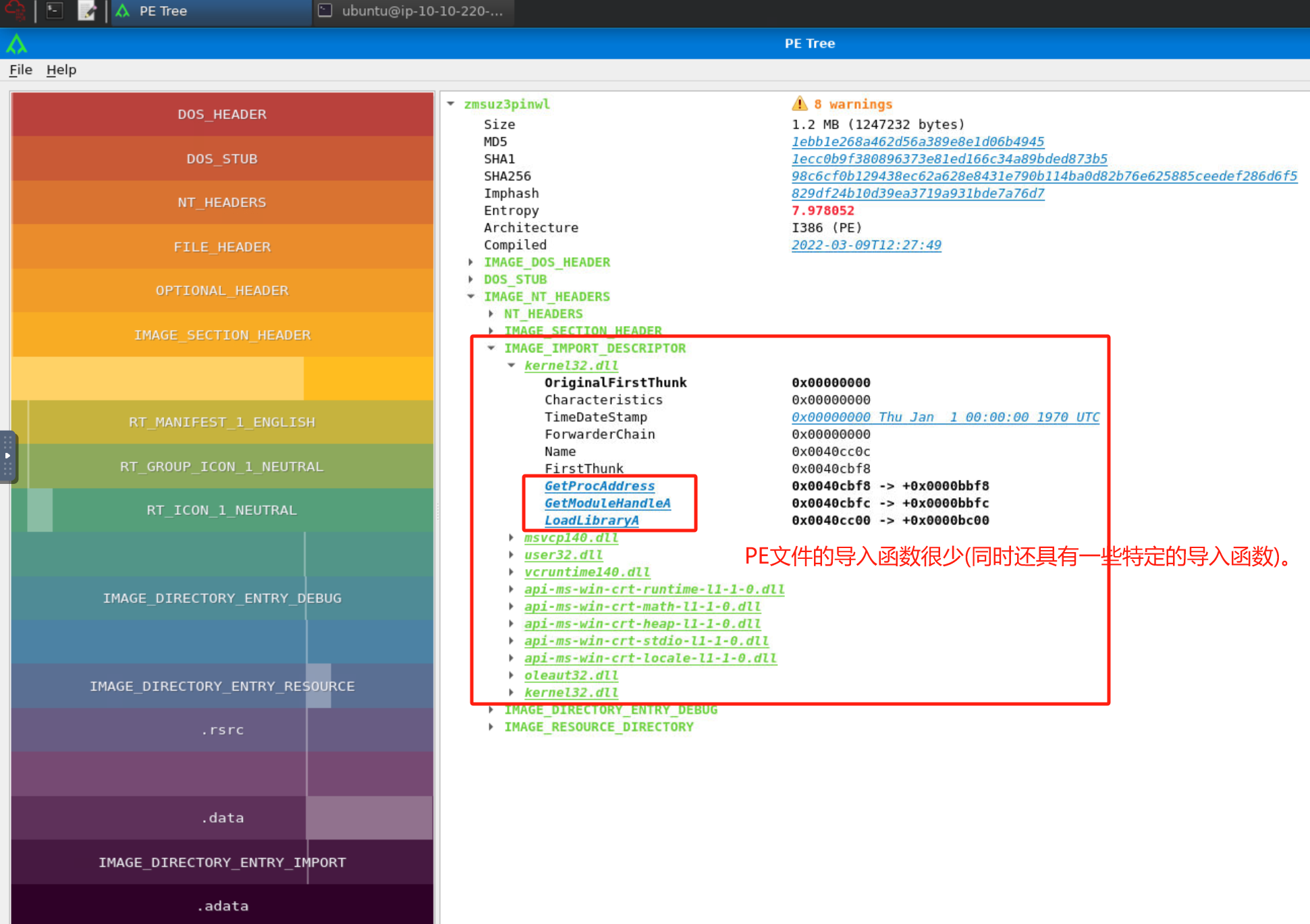The image size is (1310, 924).
Task: Open the File menu
Action: click(x=21, y=70)
